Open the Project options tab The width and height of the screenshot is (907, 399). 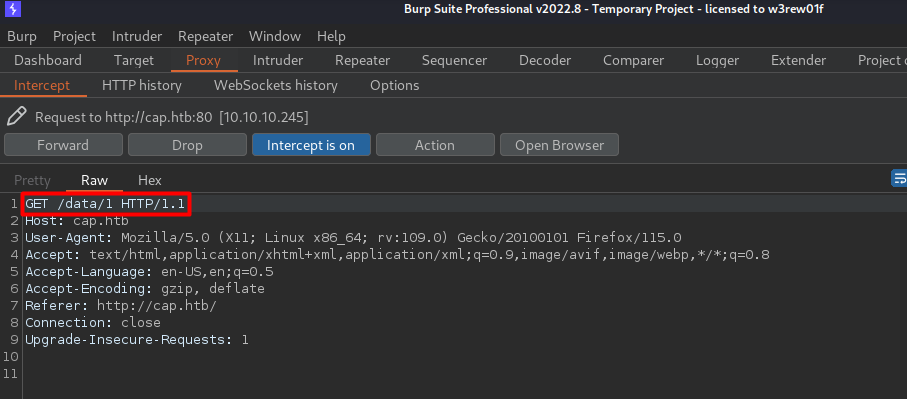coord(882,61)
